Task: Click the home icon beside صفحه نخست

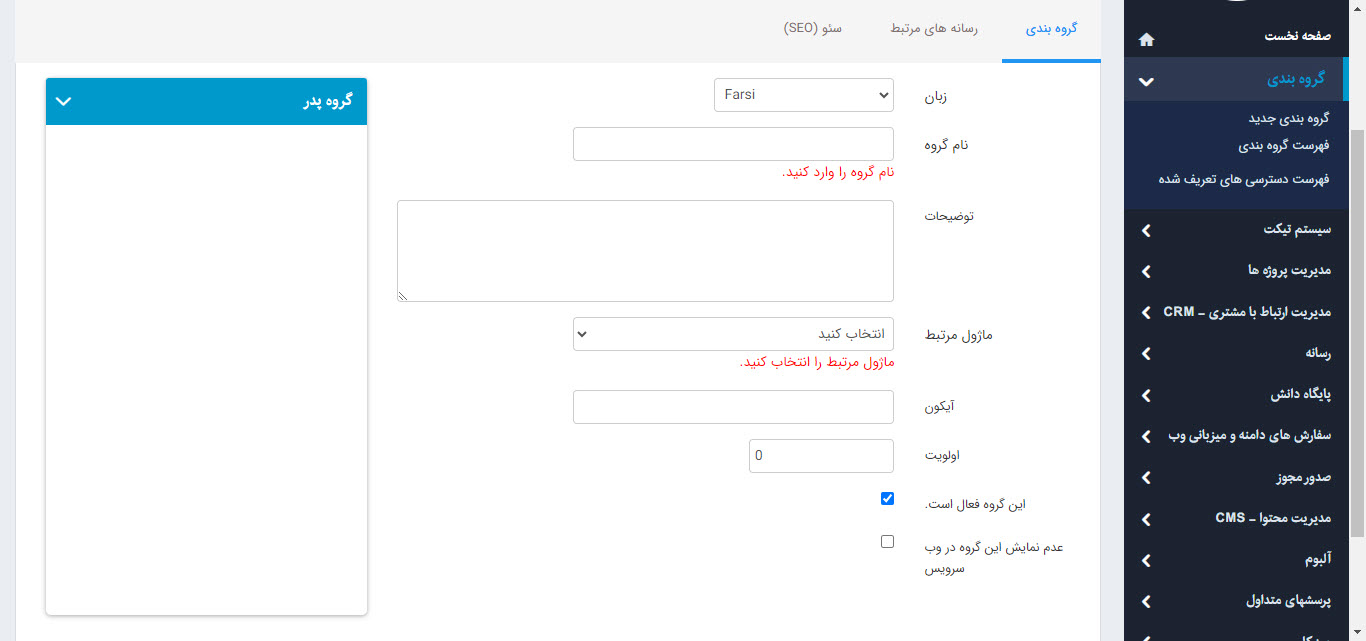Action: click(x=1146, y=39)
